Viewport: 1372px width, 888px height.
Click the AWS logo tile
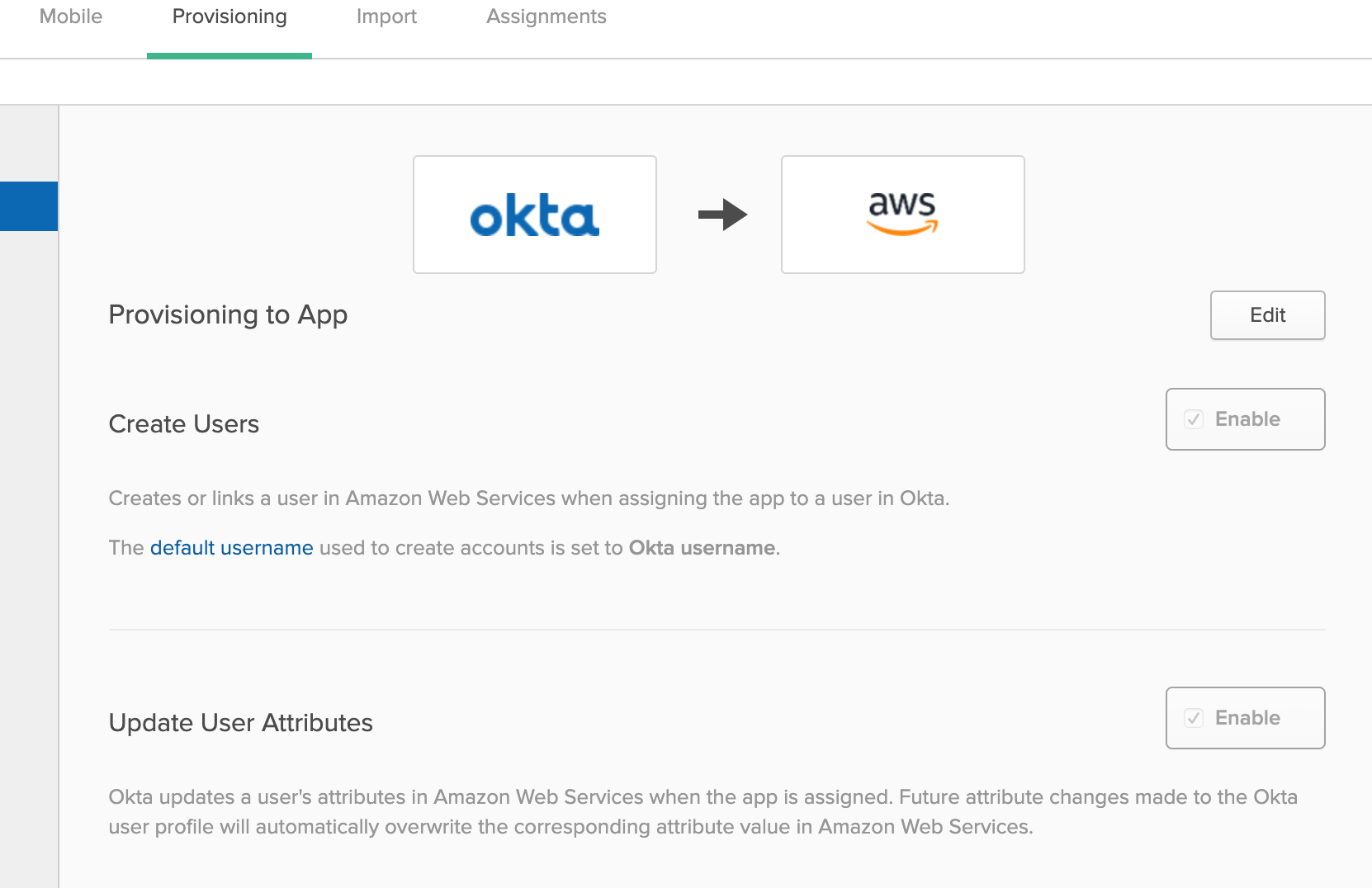click(902, 215)
